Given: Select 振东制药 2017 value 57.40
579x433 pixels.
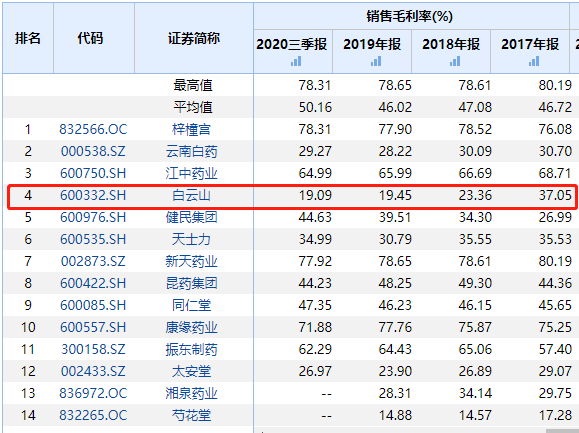Looking at the screenshot, I should point(555,349).
